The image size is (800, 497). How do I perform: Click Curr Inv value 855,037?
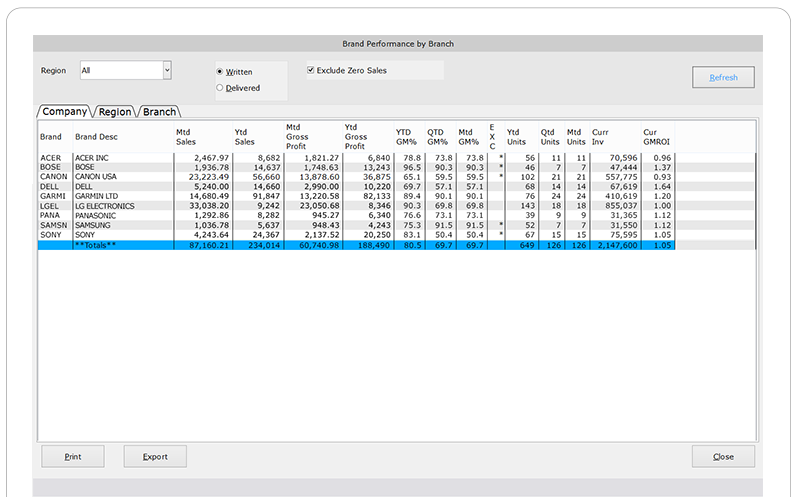621,206
